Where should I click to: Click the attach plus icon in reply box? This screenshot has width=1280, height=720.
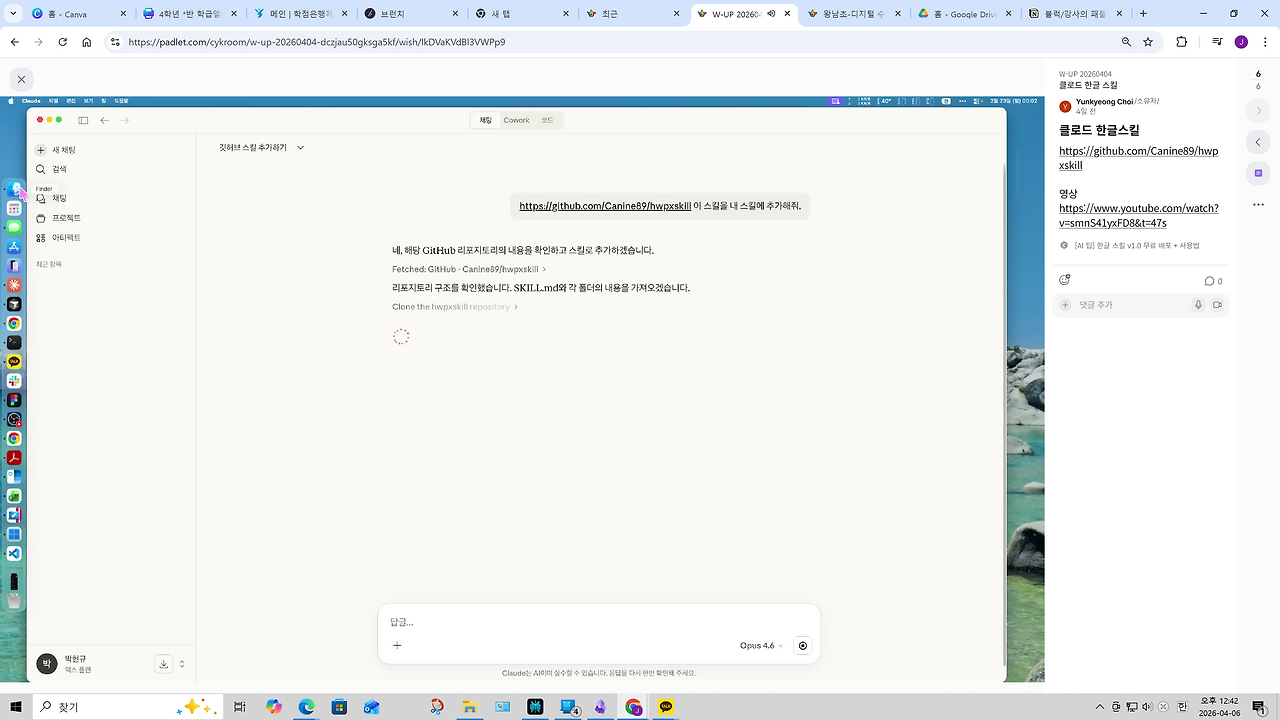click(x=397, y=645)
